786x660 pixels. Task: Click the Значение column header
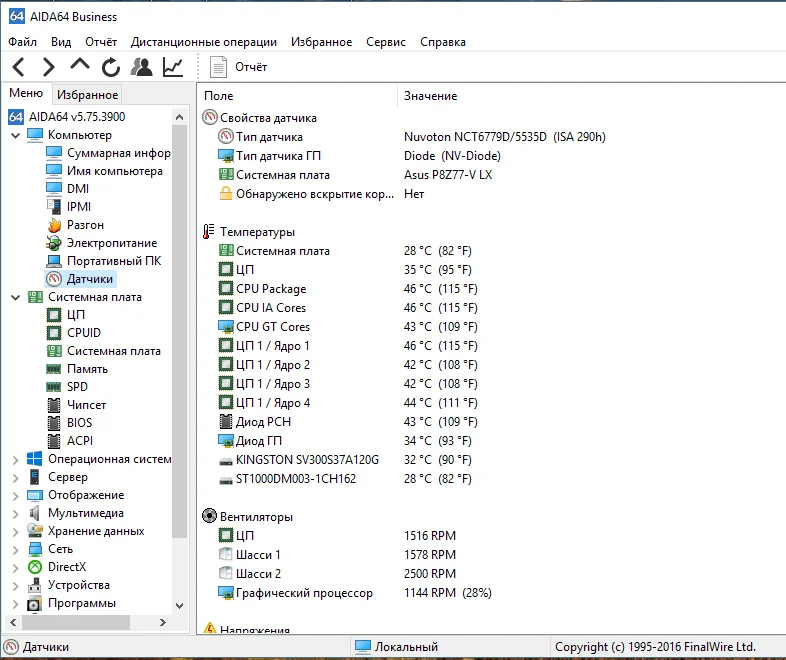(431, 96)
